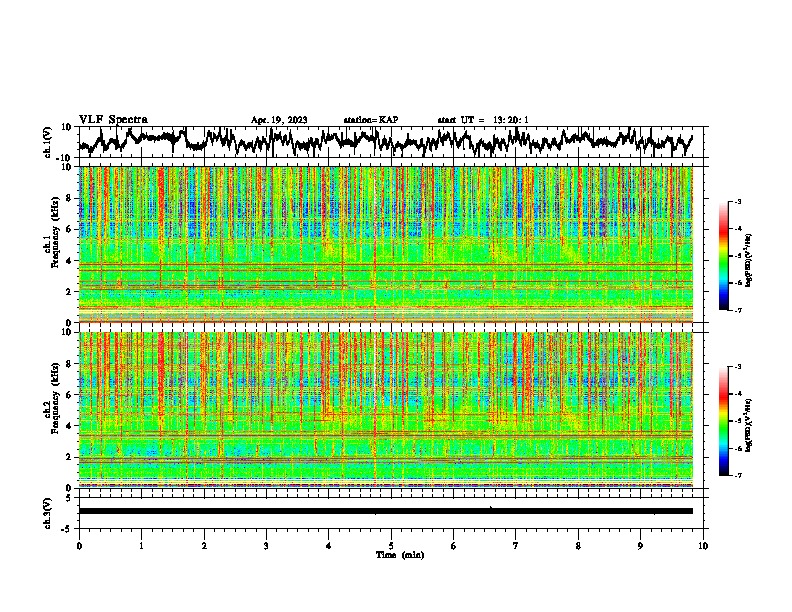
Task: Click the '10' tick of ch.1 waveform axis
Action: 67,127
